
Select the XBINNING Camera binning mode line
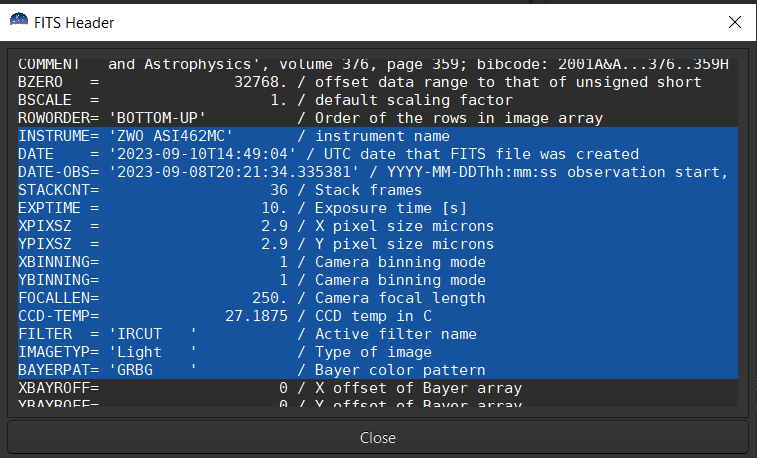tap(378, 262)
